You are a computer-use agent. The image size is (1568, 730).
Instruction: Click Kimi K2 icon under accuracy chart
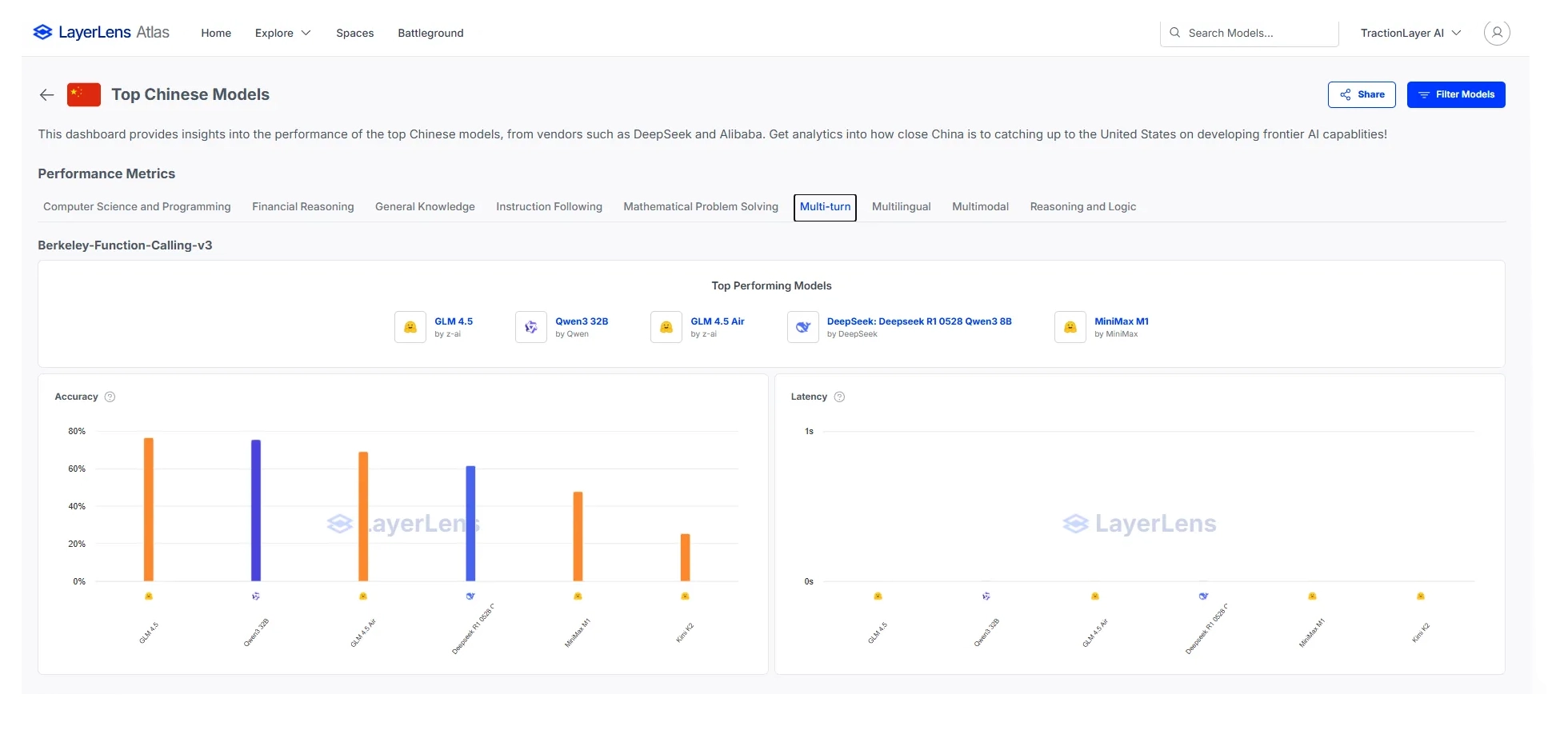[x=685, y=596]
